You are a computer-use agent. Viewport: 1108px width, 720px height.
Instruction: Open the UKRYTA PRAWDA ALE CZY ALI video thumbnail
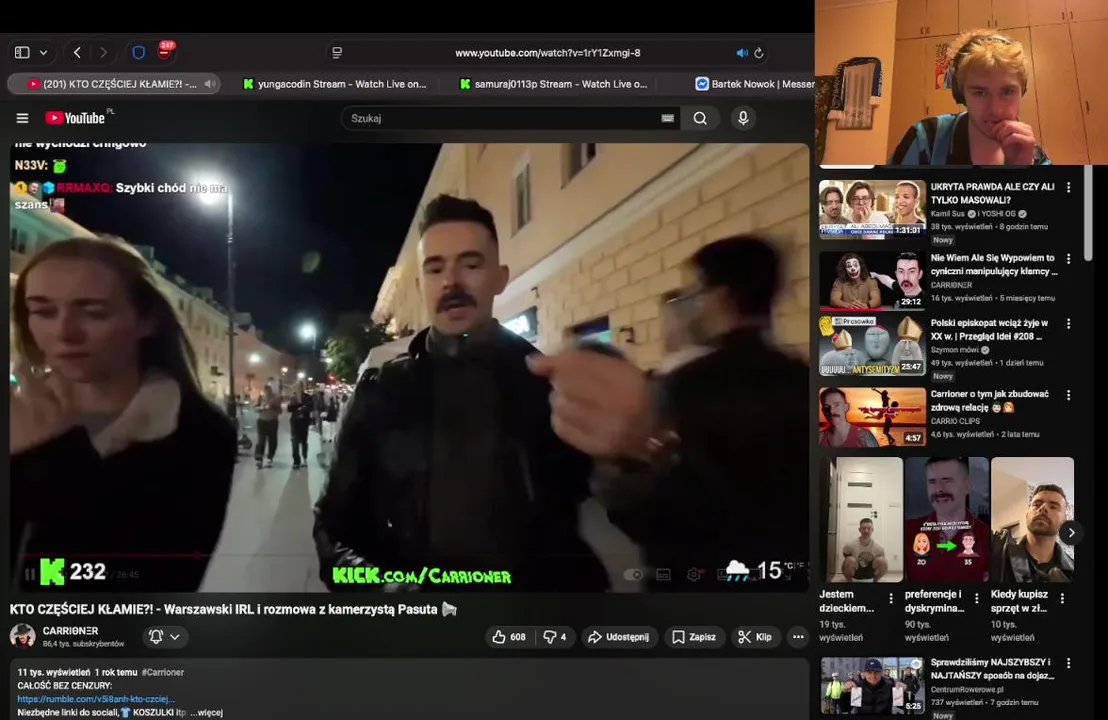[x=872, y=209]
